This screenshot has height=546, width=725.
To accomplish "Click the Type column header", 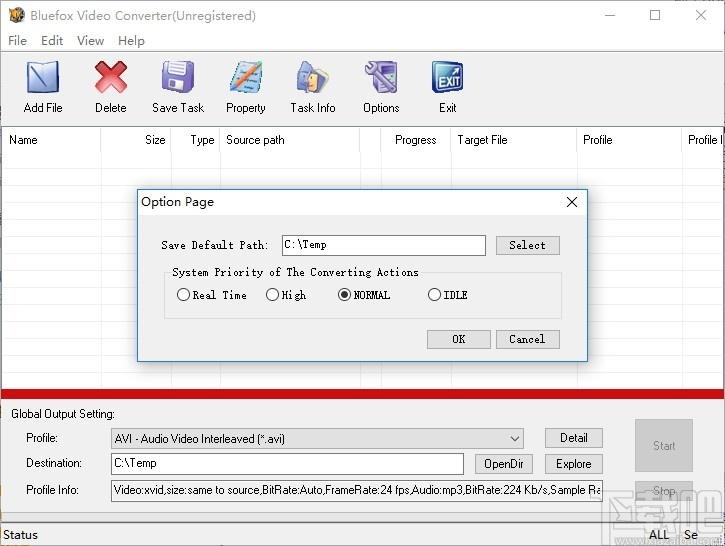I will (x=195, y=140).
